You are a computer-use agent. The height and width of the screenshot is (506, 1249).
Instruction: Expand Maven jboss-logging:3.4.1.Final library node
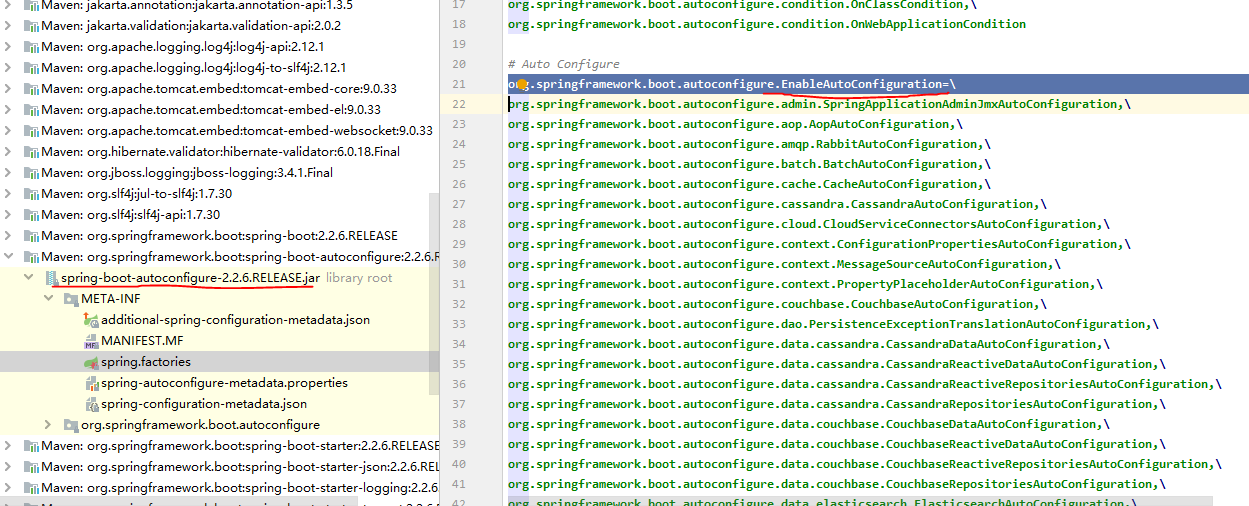point(9,173)
